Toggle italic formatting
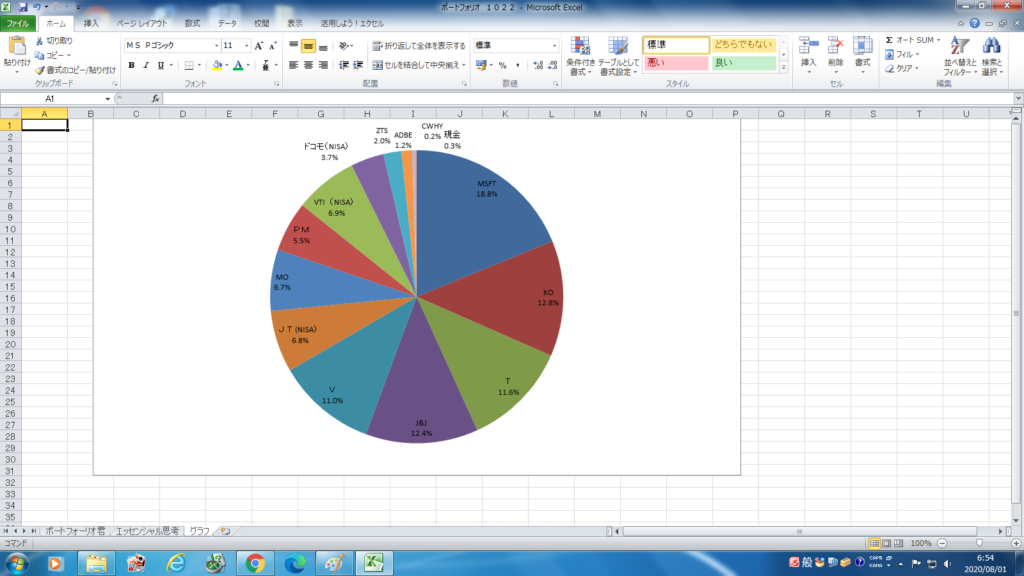The image size is (1024, 576). pyautogui.click(x=146, y=65)
